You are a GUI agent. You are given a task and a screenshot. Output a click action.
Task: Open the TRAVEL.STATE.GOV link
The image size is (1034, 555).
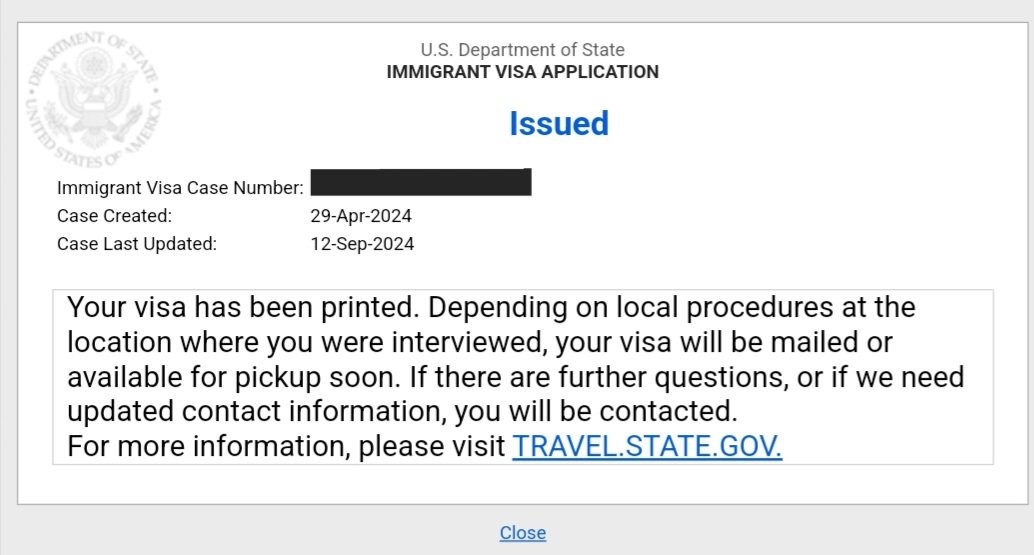(647, 446)
